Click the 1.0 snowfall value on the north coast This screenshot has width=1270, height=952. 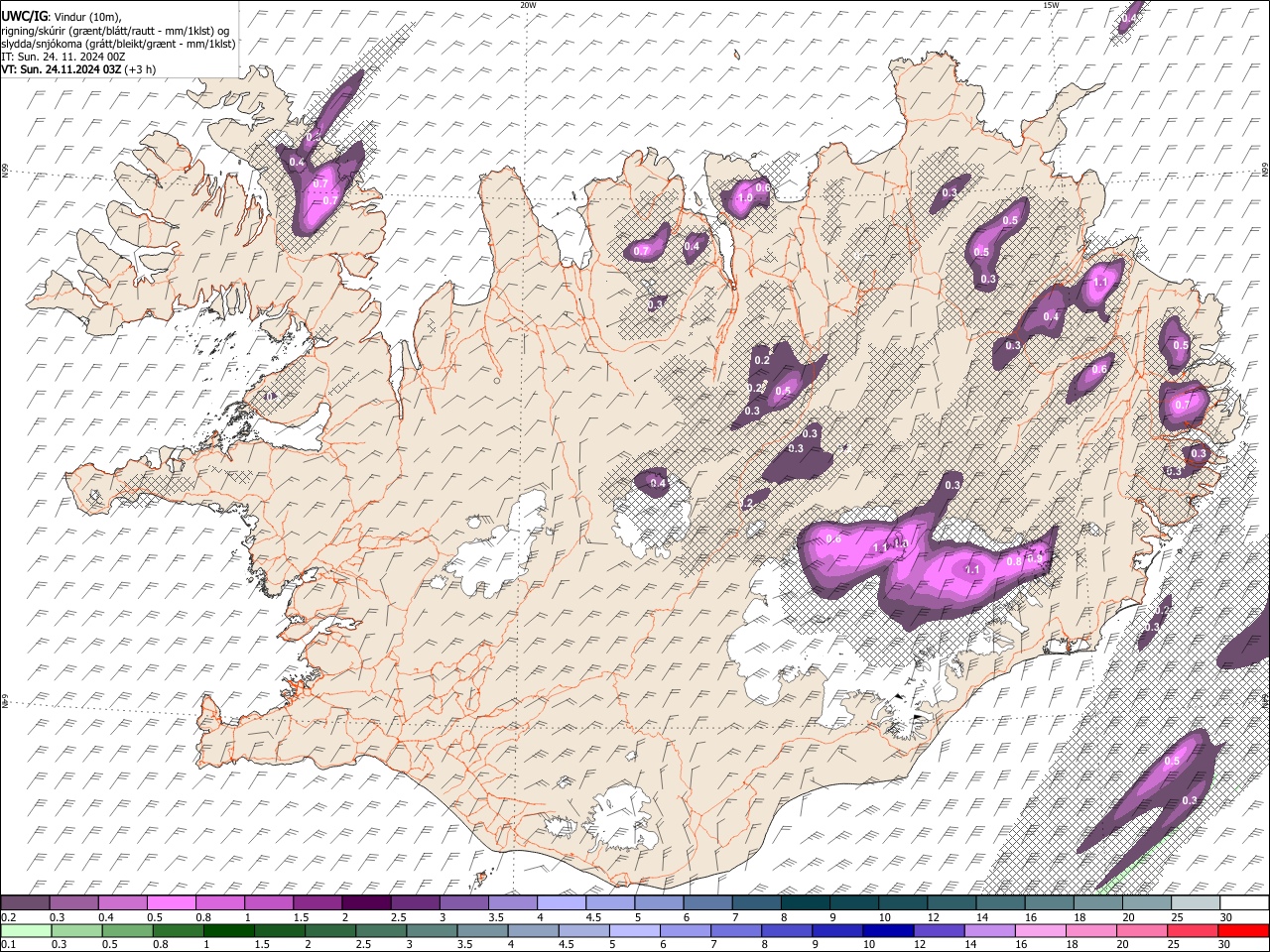tap(744, 198)
